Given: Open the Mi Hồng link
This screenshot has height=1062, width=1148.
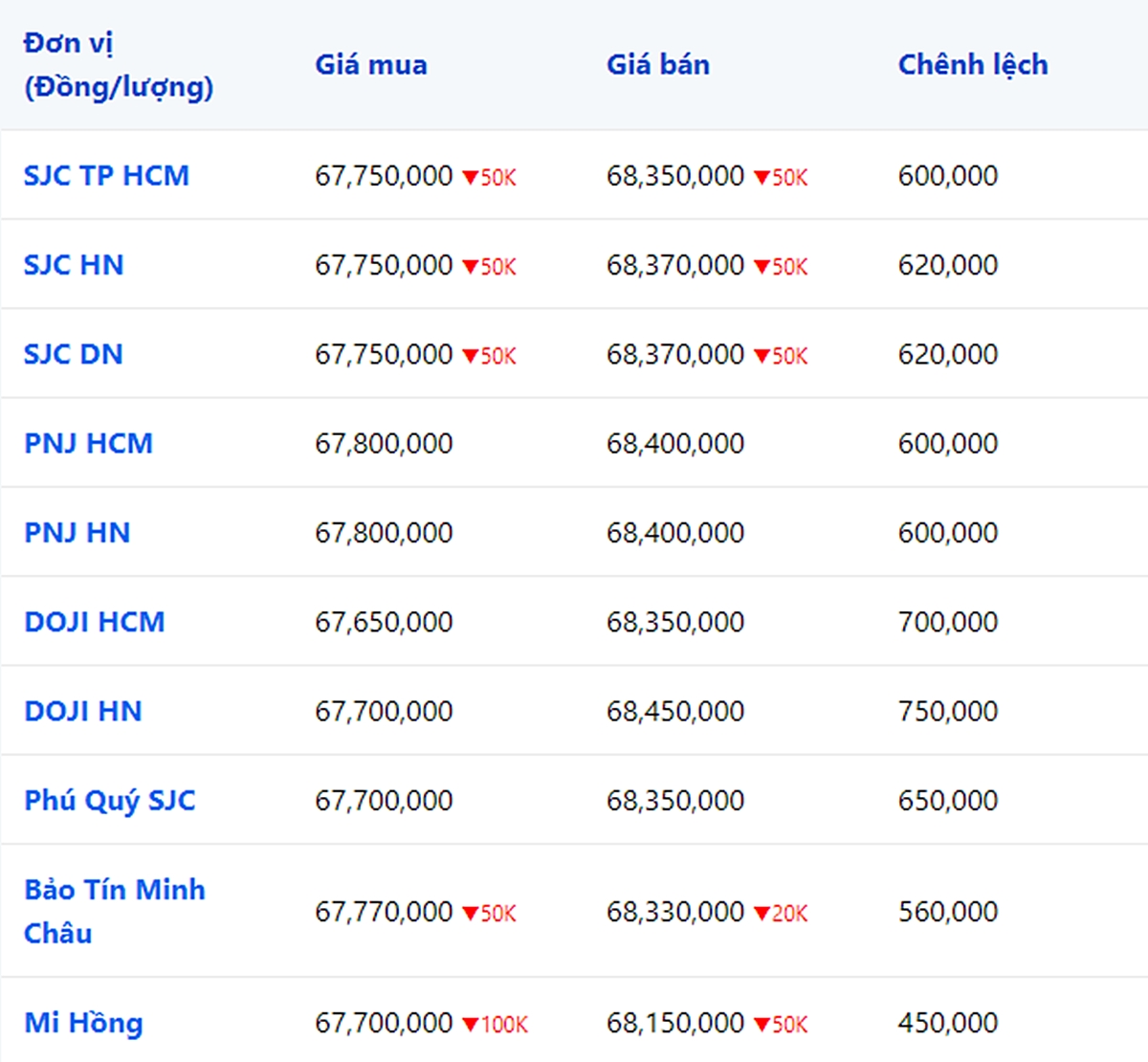Looking at the screenshot, I should (83, 1023).
